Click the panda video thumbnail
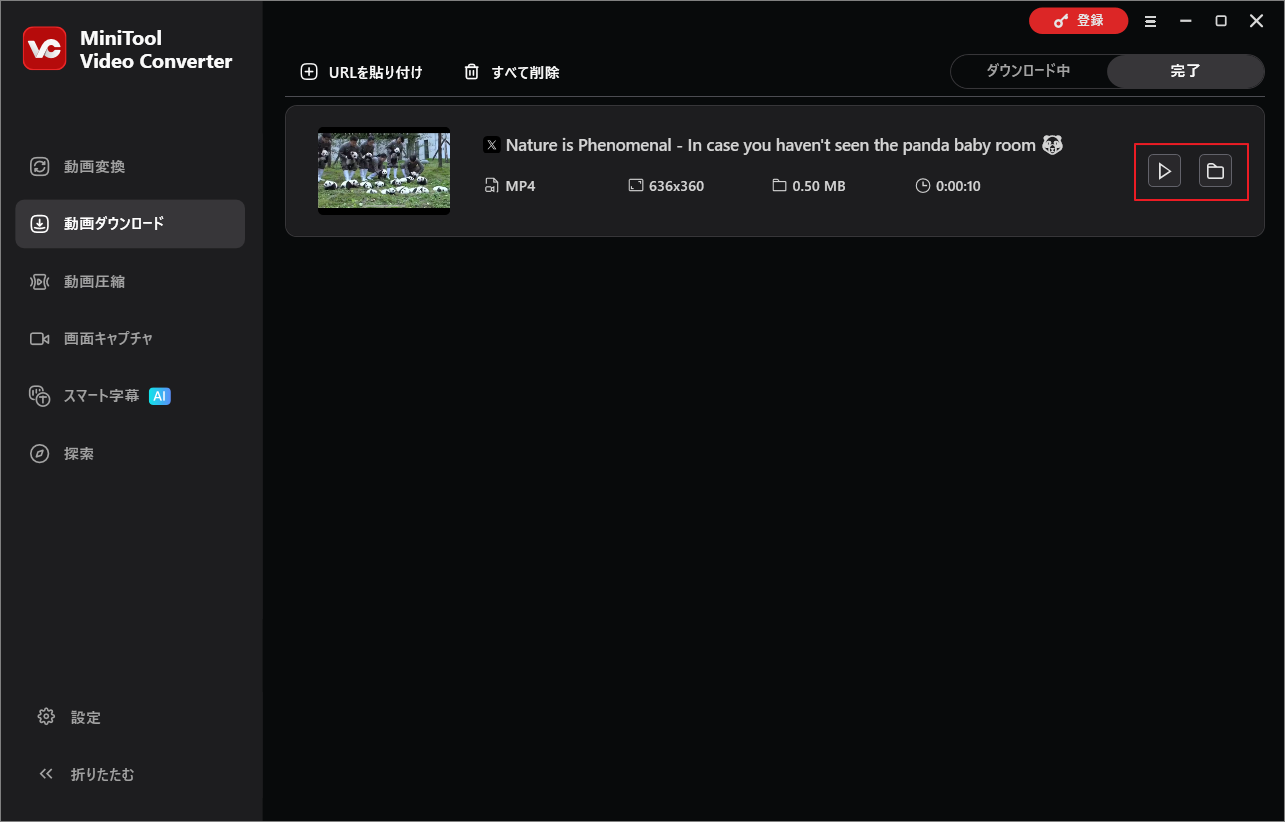This screenshot has width=1285, height=822. pos(384,170)
